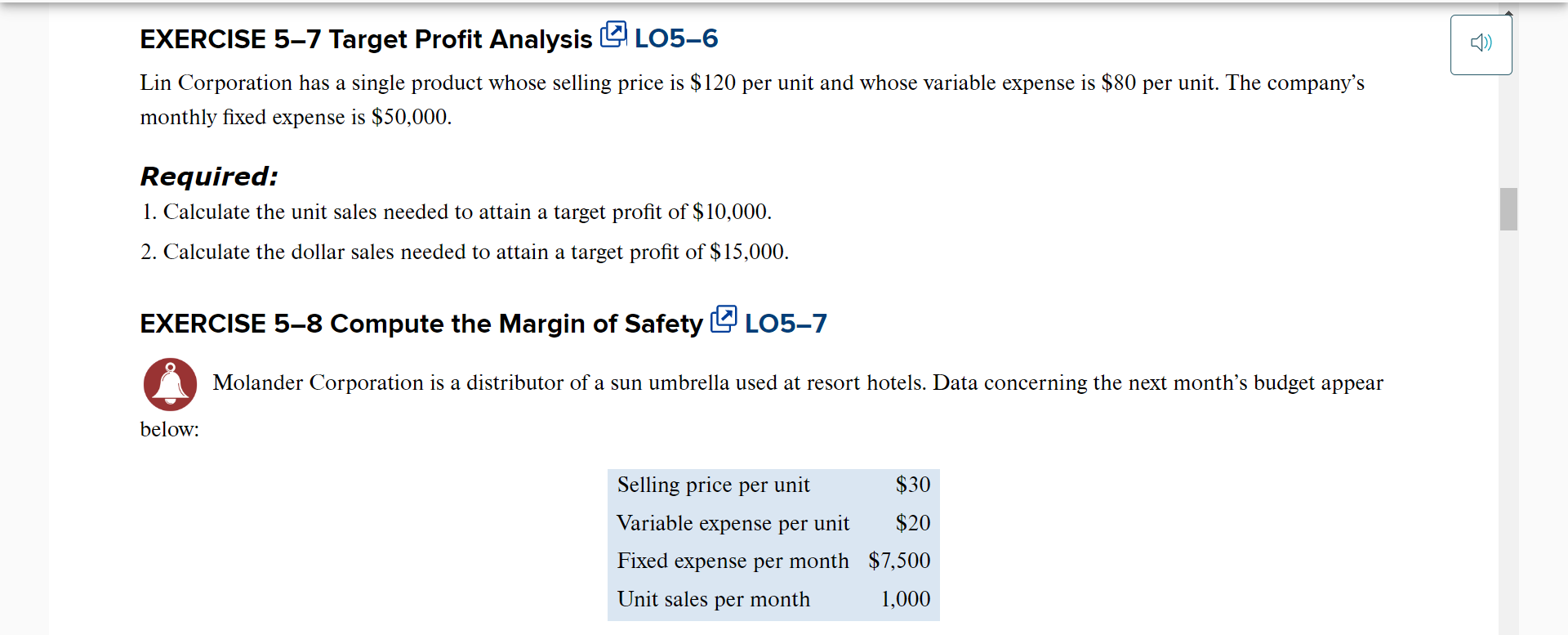Click the scrollbar up arrow
This screenshot has width=1568, height=635.
point(1508,13)
